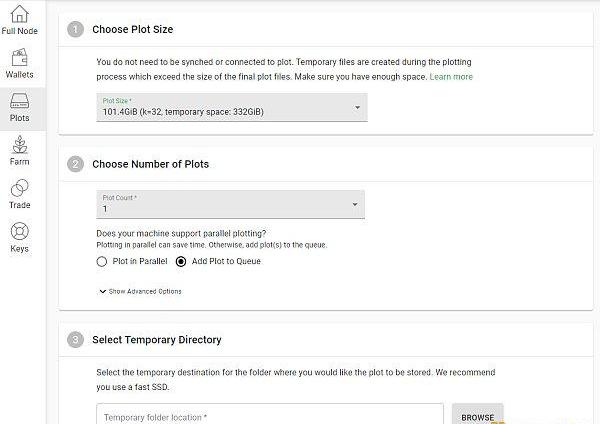Select Add Plot to Queue radio button

click(x=181, y=261)
